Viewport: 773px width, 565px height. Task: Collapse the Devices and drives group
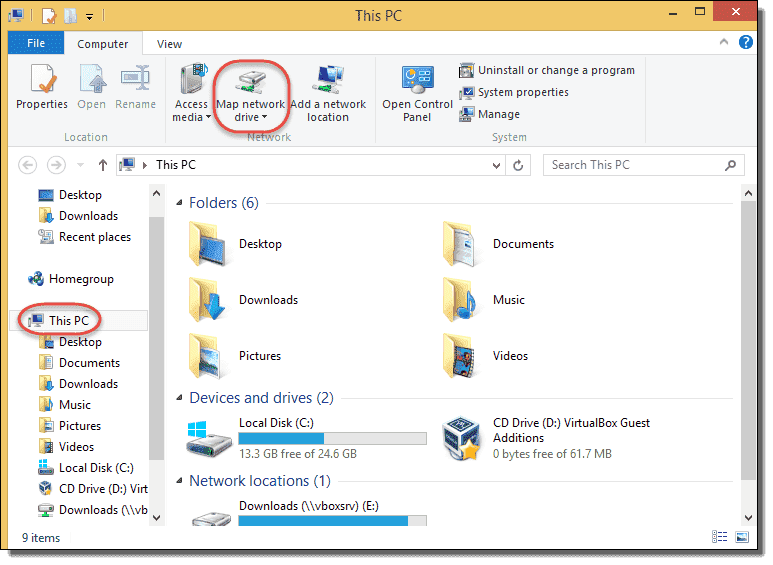(179, 398)
